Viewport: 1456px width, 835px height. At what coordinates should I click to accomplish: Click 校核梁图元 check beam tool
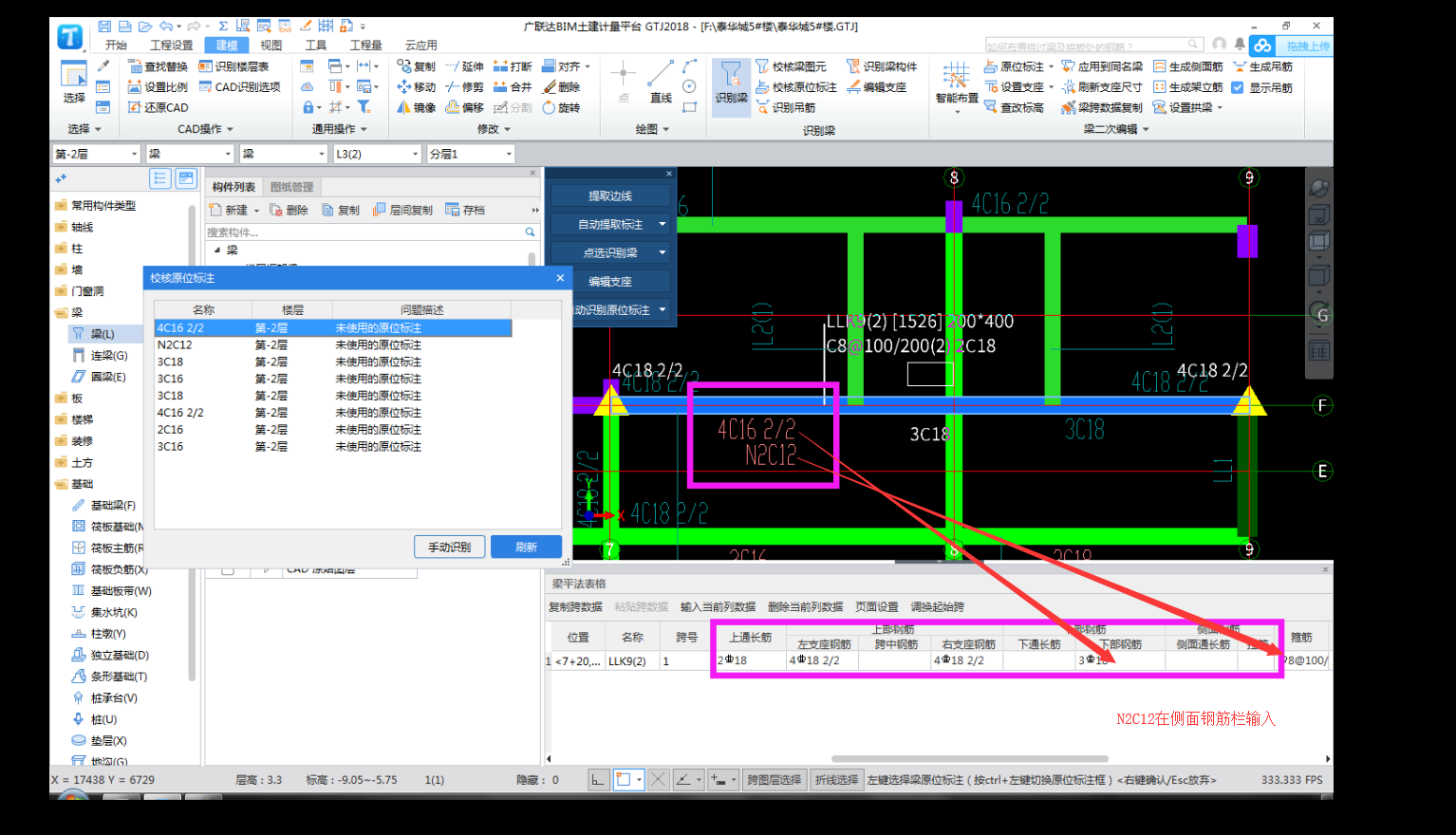pos(791,66)
